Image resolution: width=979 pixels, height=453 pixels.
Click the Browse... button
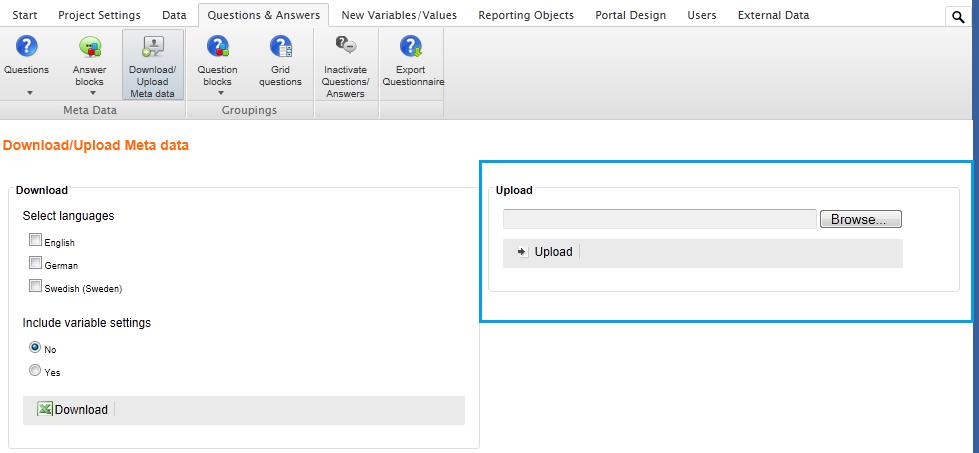pos(860,219)
